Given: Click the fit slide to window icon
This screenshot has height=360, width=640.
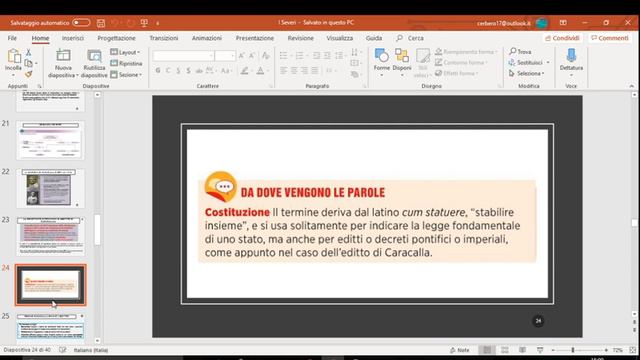Looking at the screenshot, I should click(x=633, y=350).
